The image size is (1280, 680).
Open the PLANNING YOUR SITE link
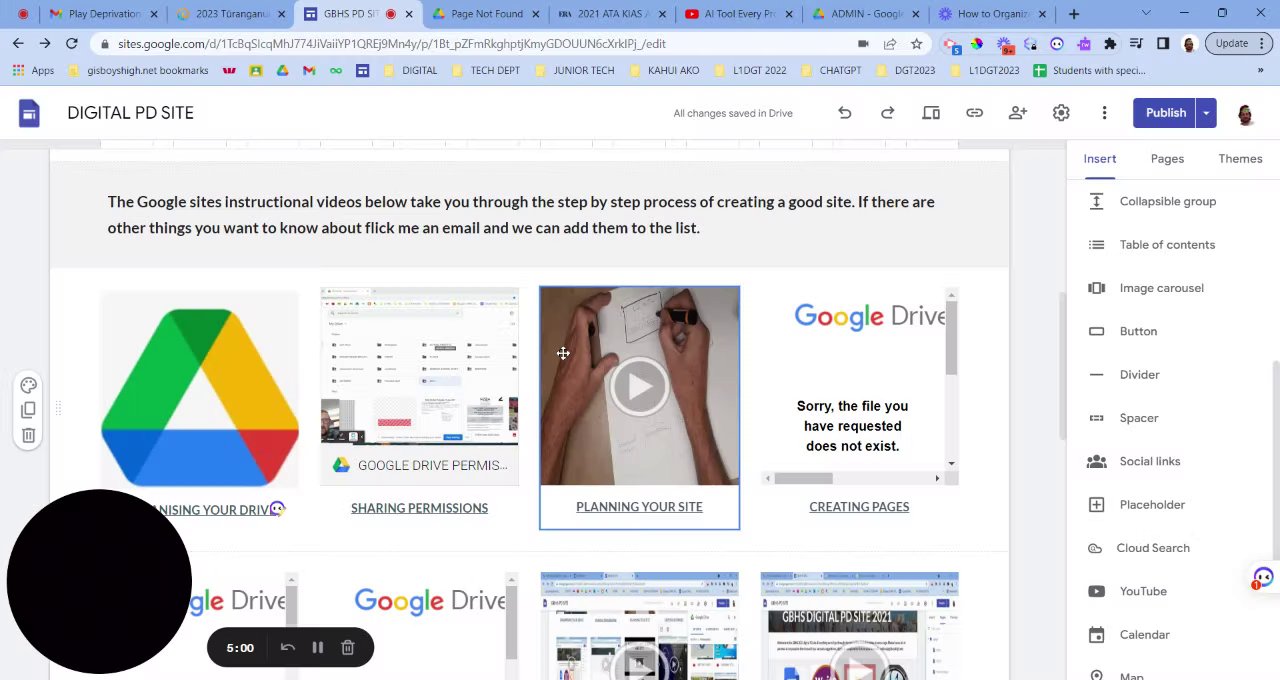click(x=639, y=507)
